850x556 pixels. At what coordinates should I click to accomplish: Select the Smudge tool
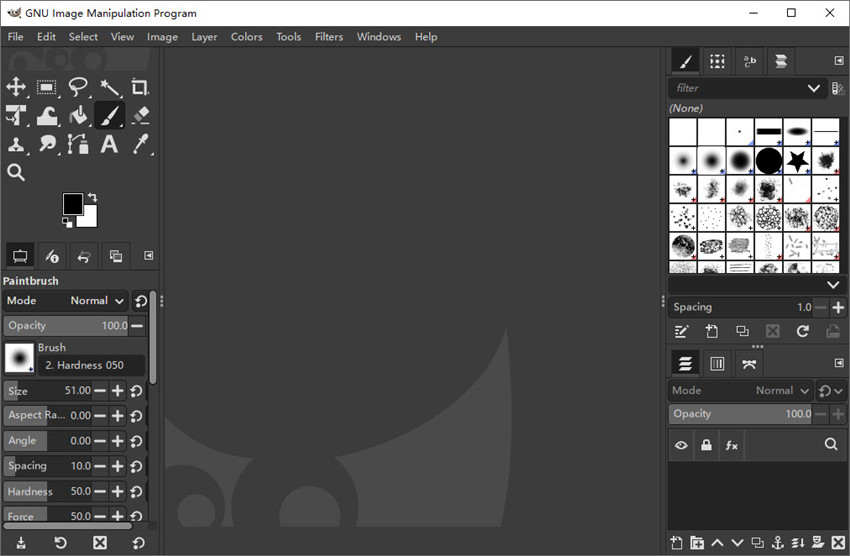47,144
